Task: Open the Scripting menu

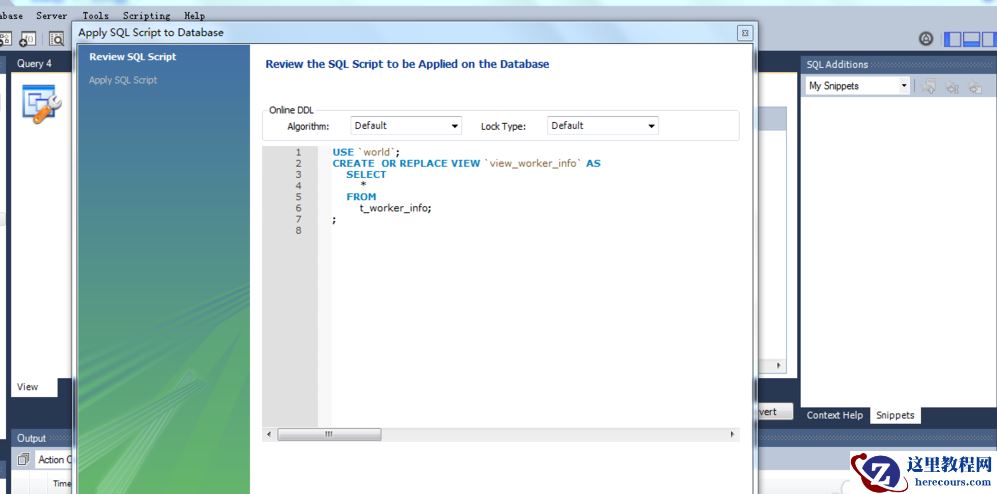Action: coord(146,16)
